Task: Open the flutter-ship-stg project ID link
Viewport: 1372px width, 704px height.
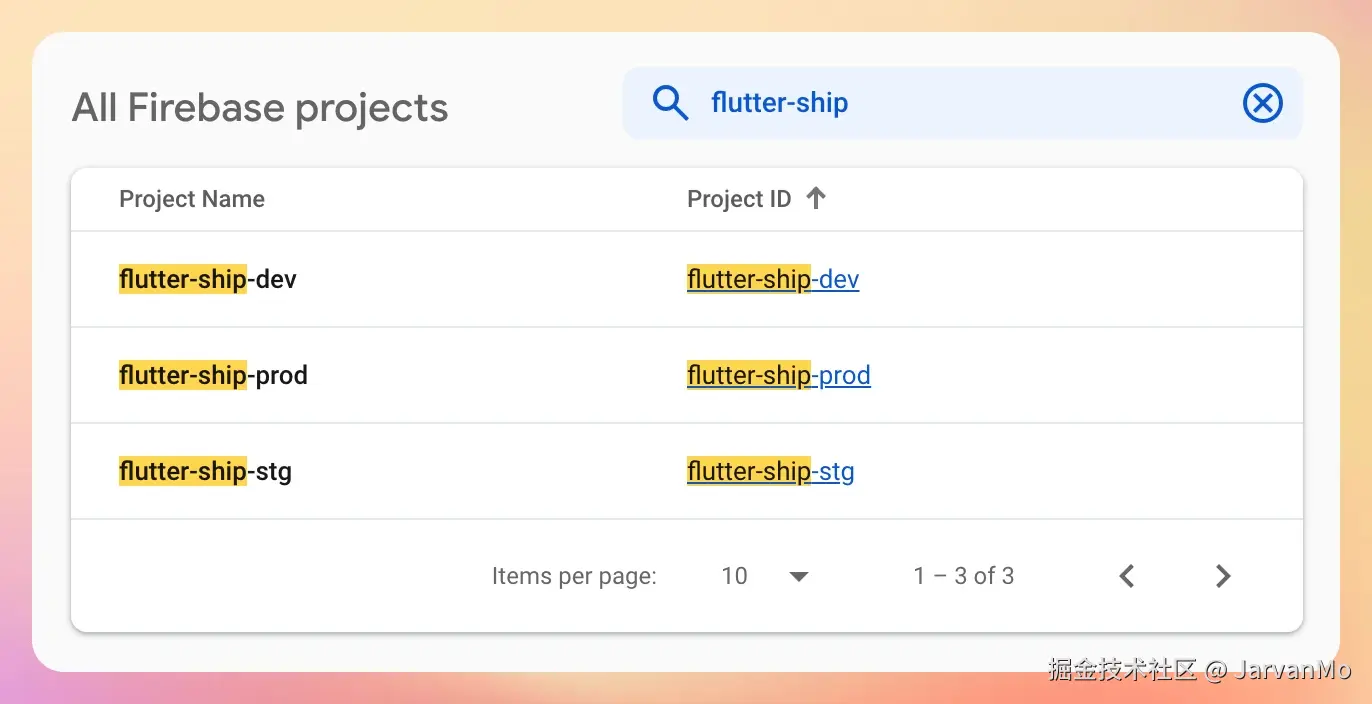Action: [771, 471]
